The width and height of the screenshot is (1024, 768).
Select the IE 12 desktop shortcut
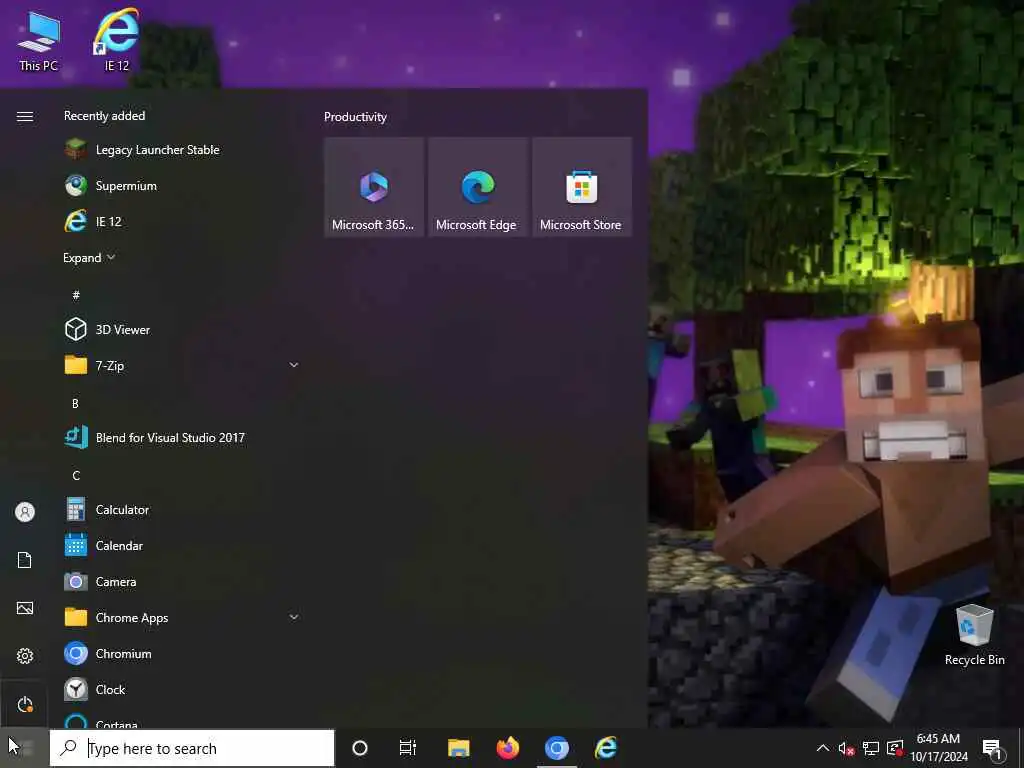point(117,39)
